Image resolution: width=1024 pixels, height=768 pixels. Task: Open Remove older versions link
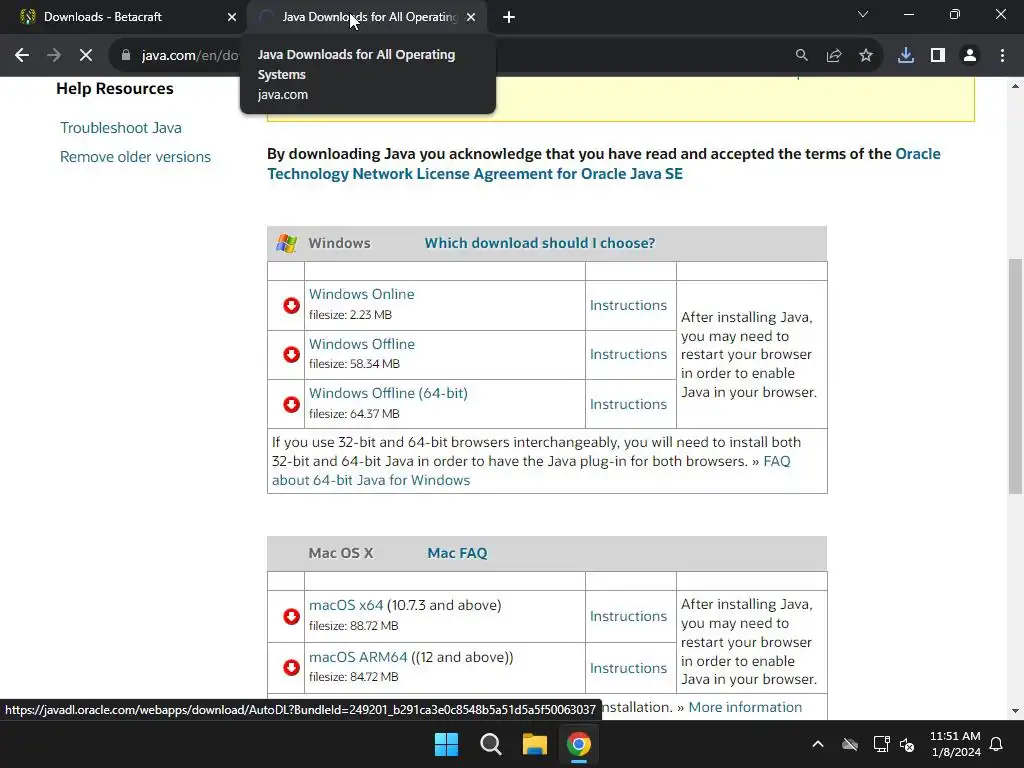(135, 157)
